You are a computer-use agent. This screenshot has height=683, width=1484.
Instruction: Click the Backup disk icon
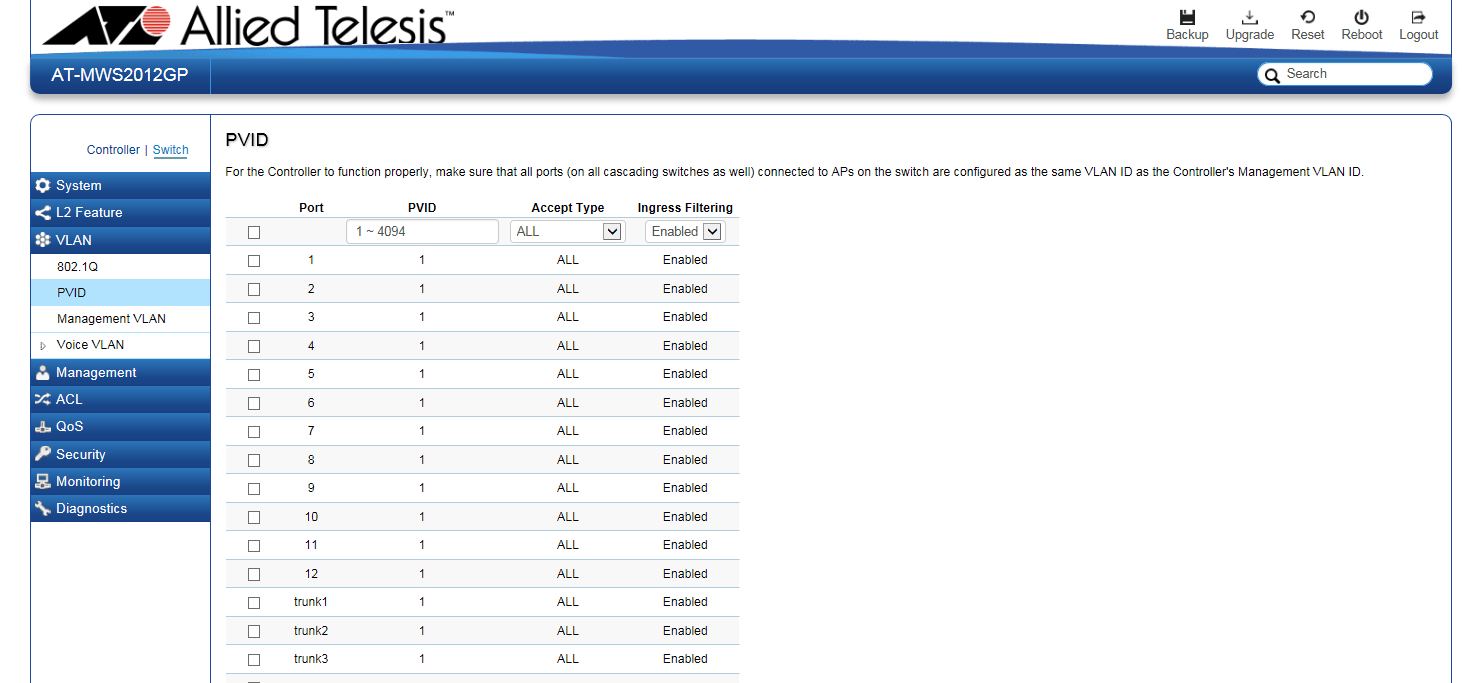(1187, 17)
